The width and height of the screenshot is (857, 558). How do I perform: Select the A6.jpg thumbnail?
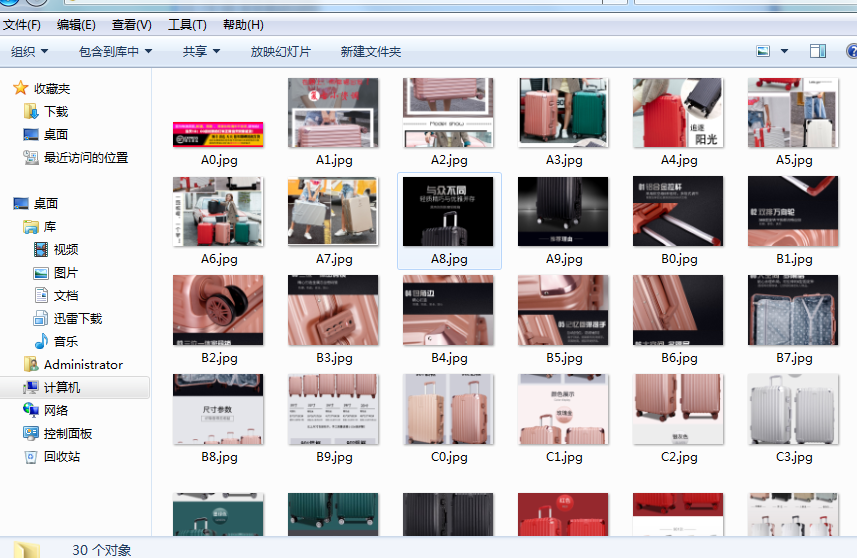218,211
